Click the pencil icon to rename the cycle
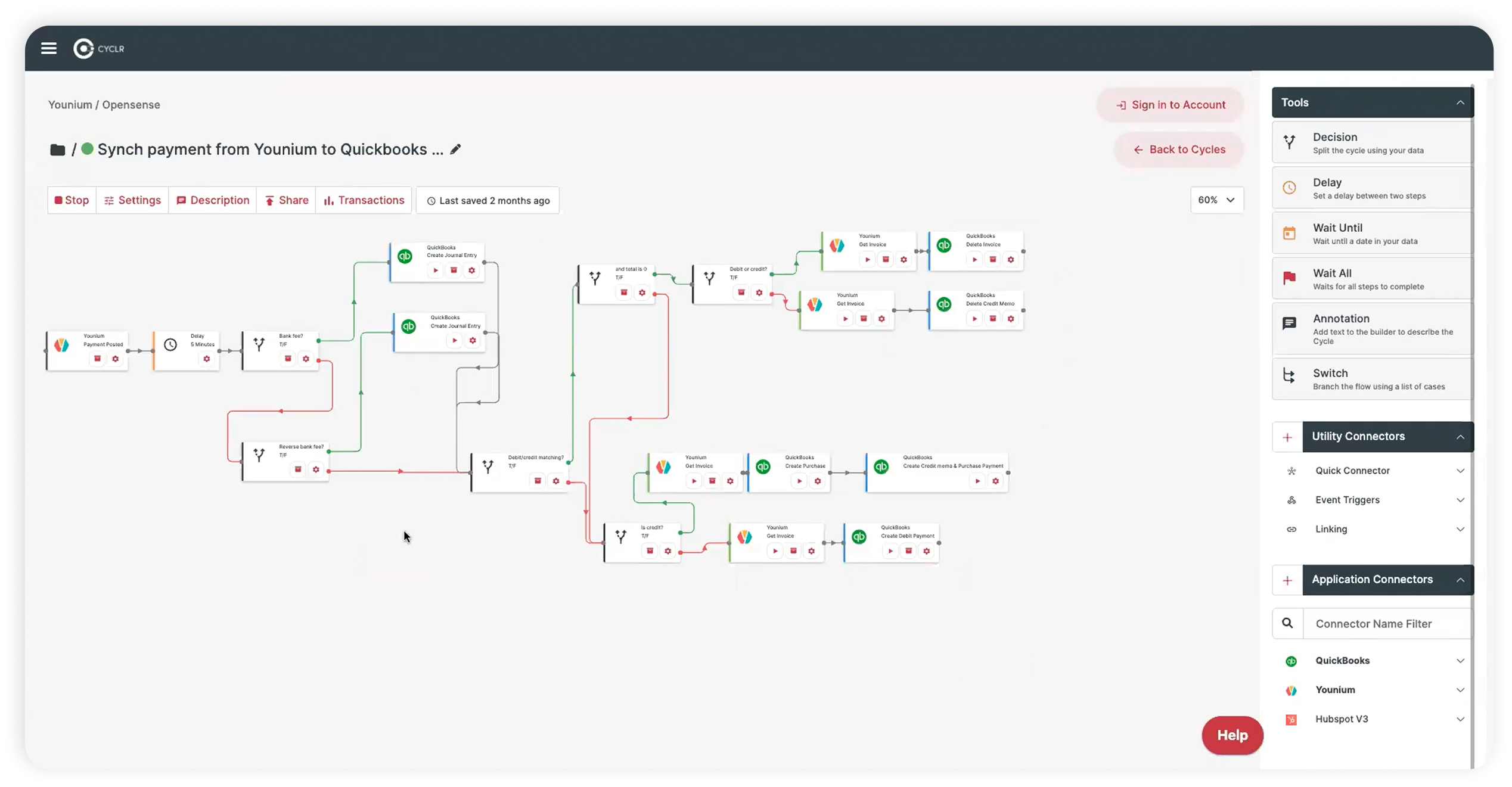 point(456,149)
